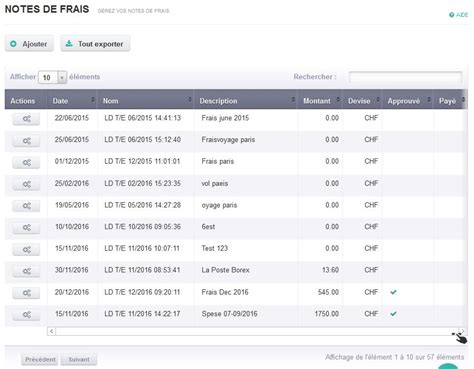Click the amount 1750.00
The width and height of the screenshot is (474, 369).
pyautogui.click(x=327, y=314)
